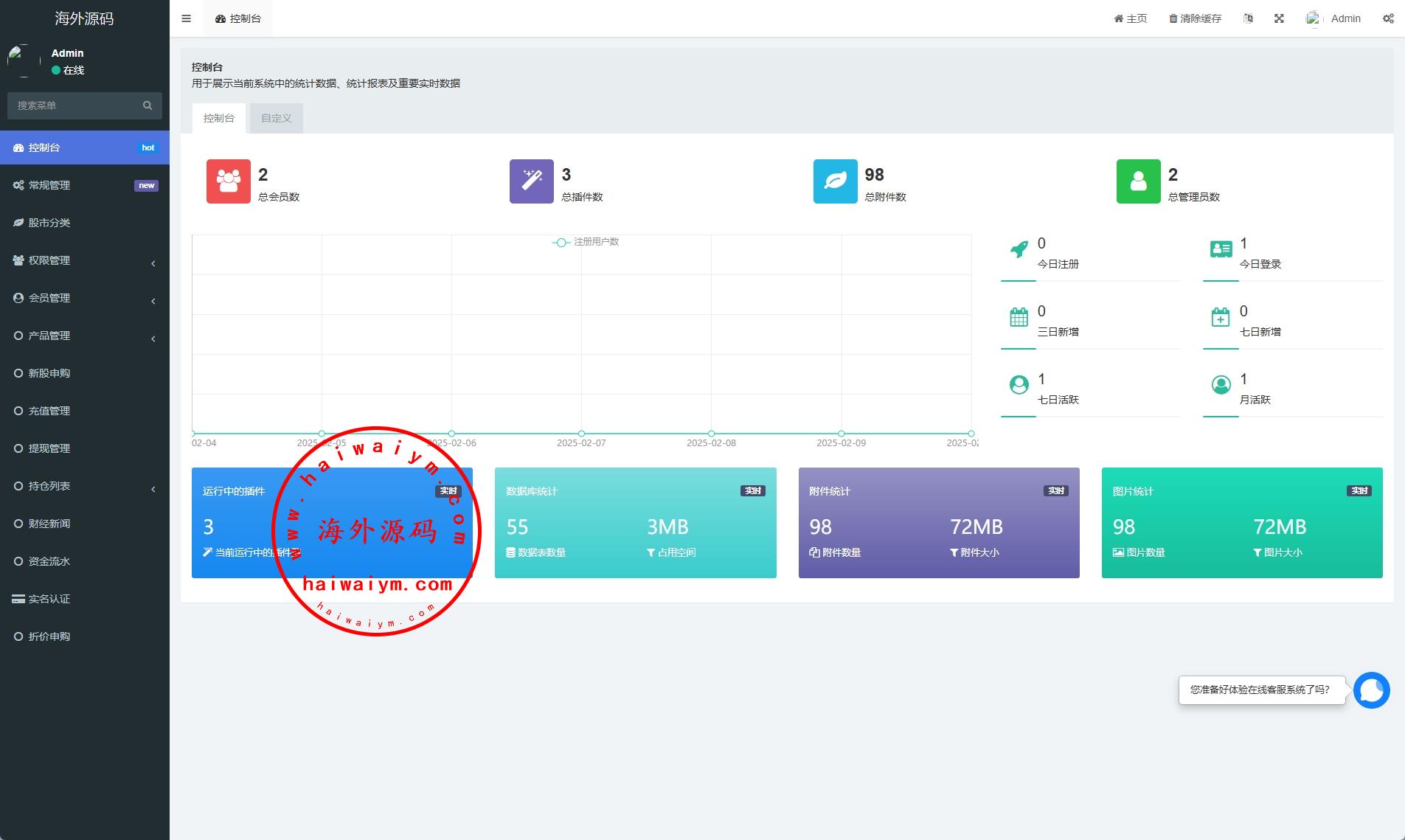Click the 2025-02-07 data point on chart

pos(581,434)
